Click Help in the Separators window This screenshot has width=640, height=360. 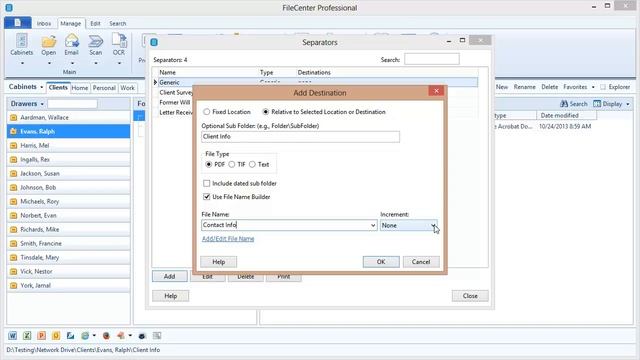coord(171,296)
